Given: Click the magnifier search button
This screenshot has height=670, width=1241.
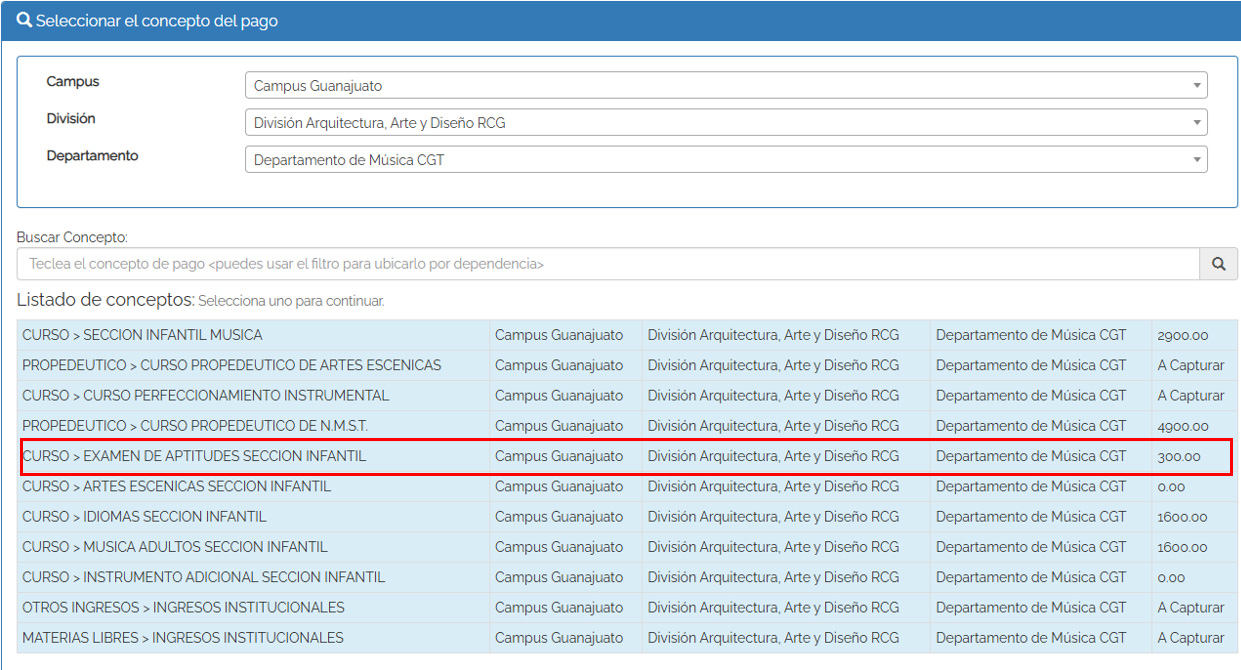Looking at the screenshot, I should coord(1218,264).
